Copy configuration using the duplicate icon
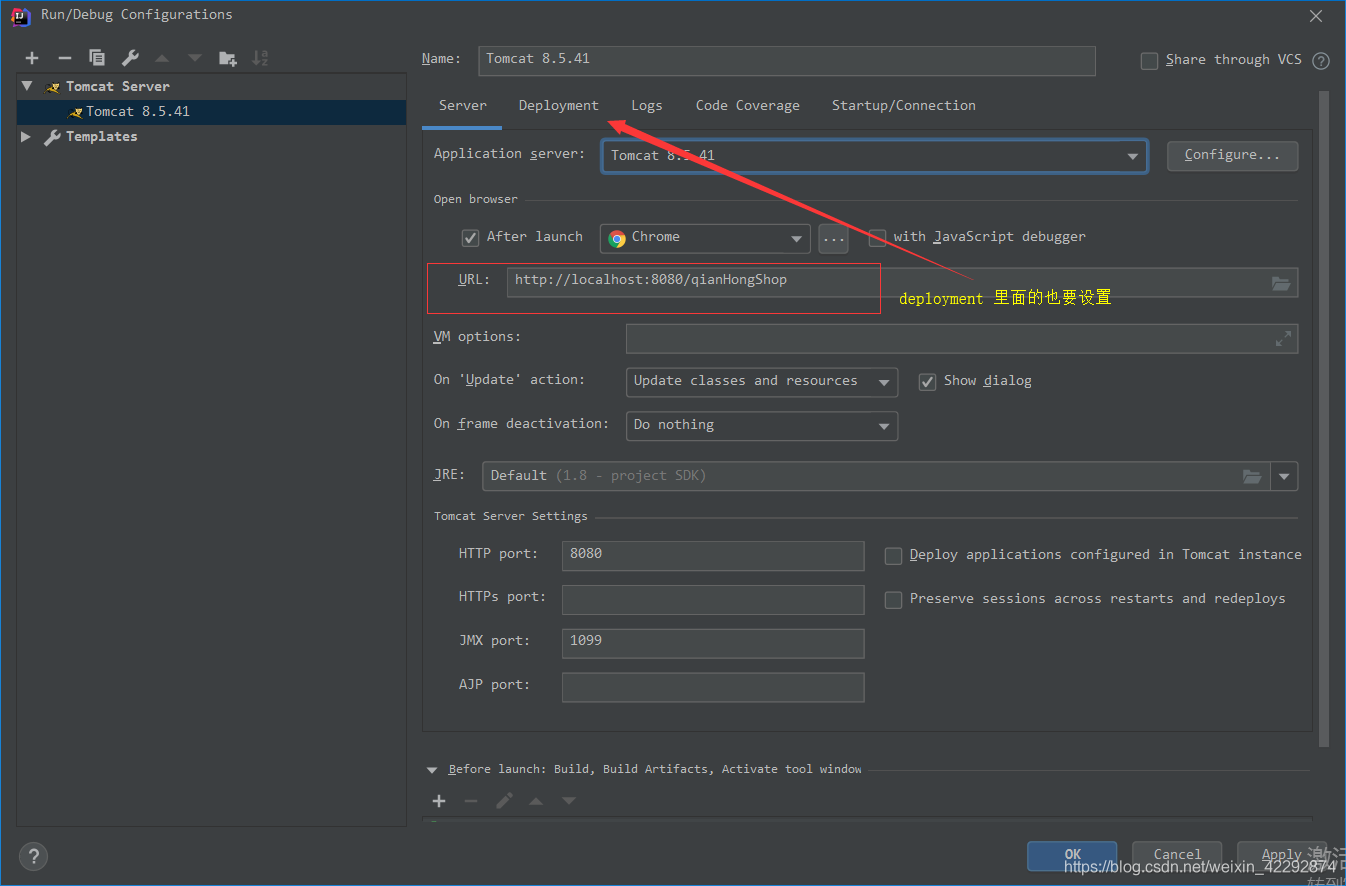This screenshot has width=1346, height=886. 97,58
